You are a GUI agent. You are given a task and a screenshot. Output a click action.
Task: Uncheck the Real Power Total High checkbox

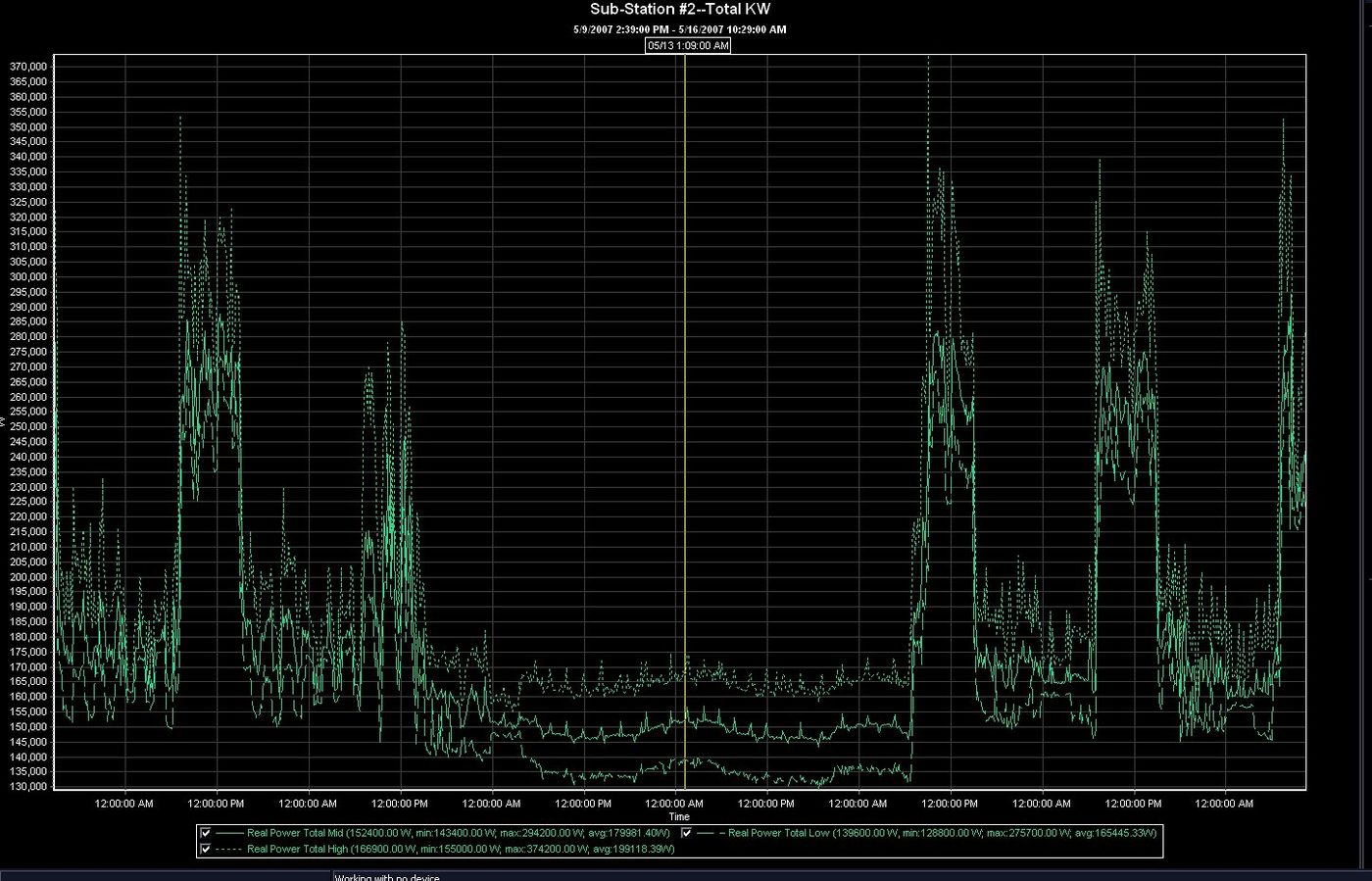[x=206, y=849]
